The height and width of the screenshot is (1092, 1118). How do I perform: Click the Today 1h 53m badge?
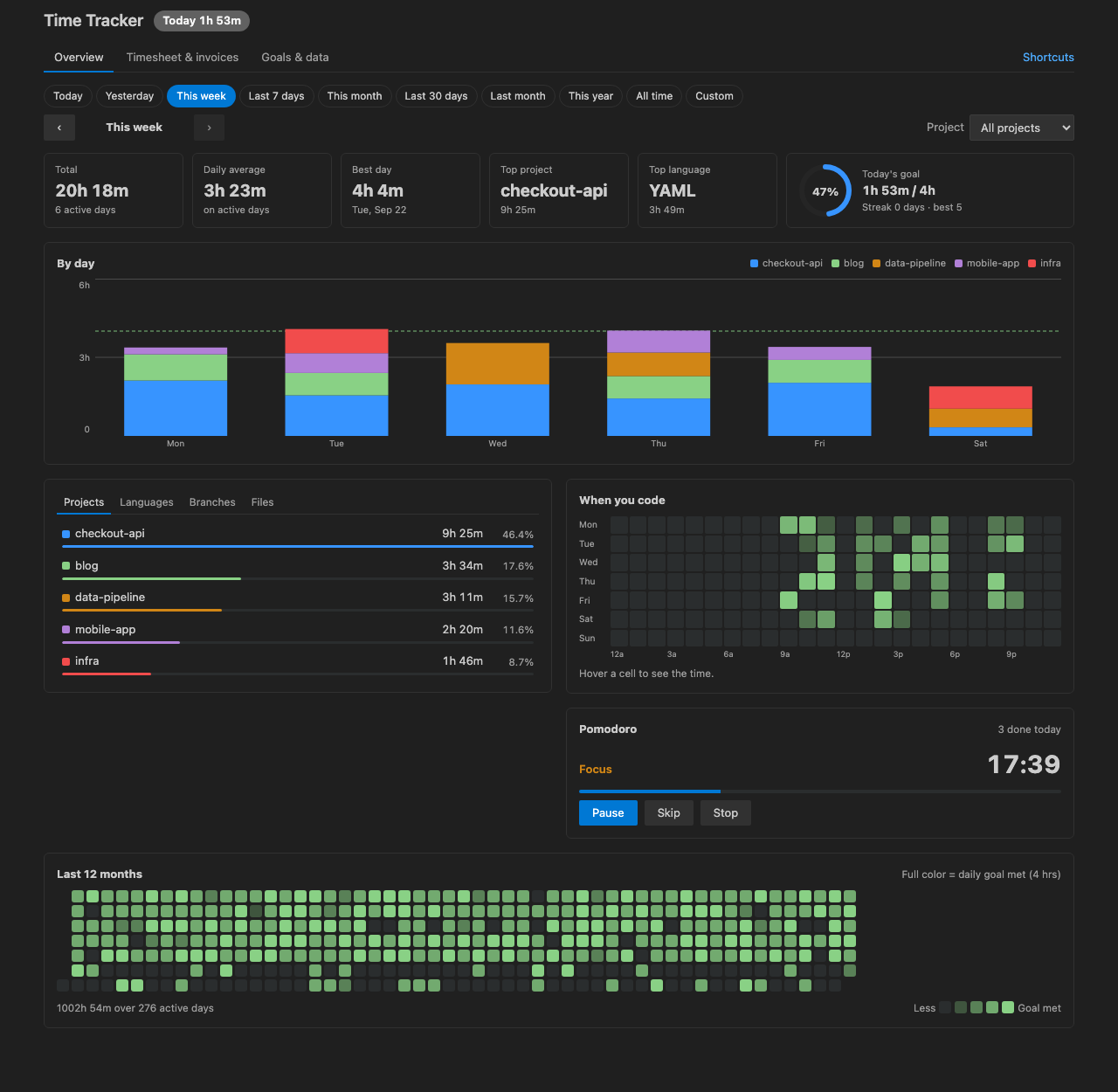coord(202,21)
